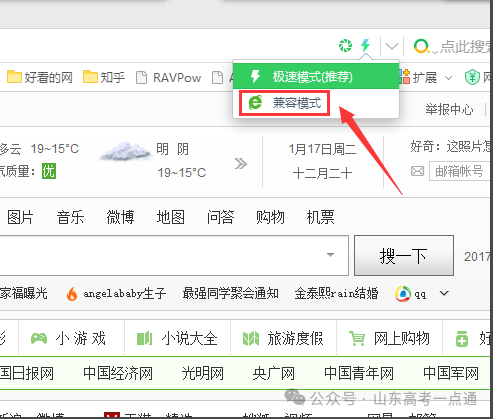
Task: Click the shopping cart icon beside 网上购物
Action: pos(357,339)
